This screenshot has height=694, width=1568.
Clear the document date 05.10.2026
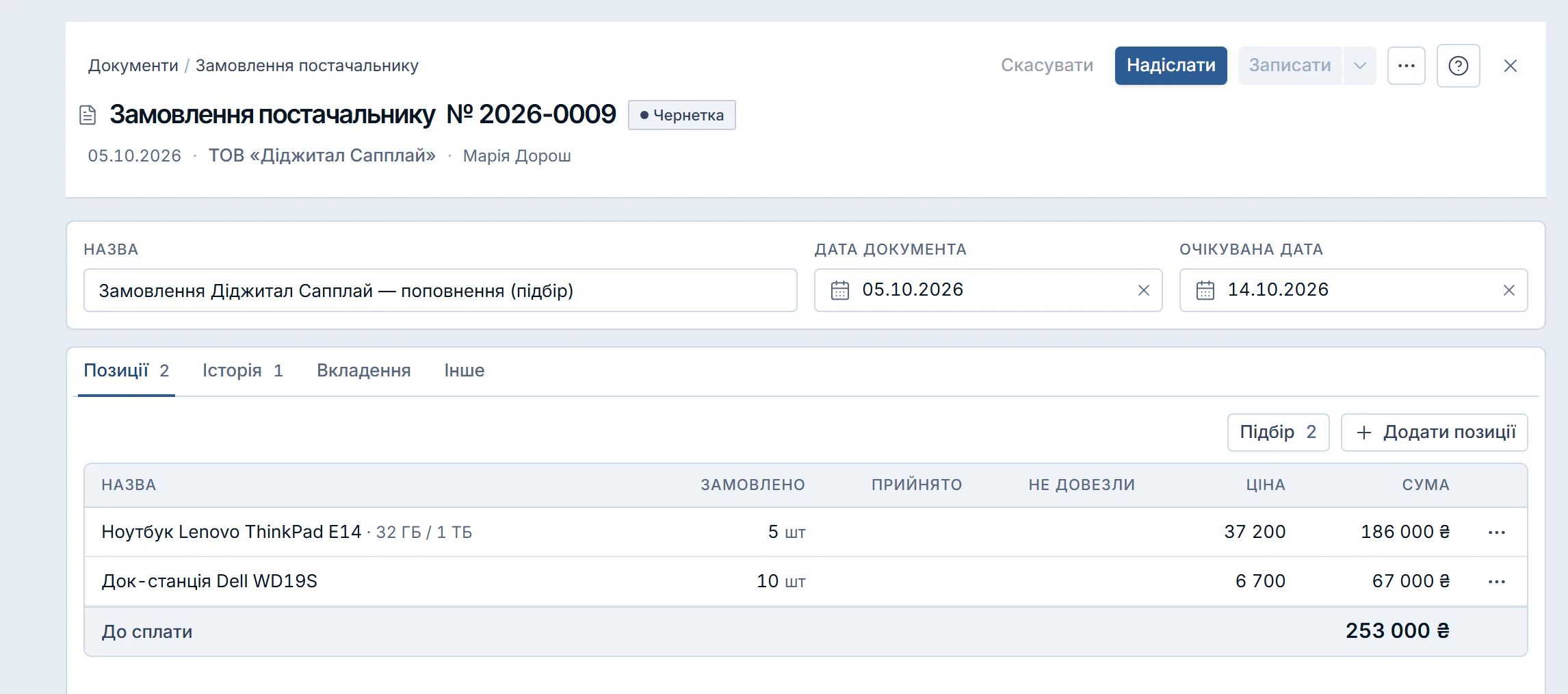(1143, 290)
